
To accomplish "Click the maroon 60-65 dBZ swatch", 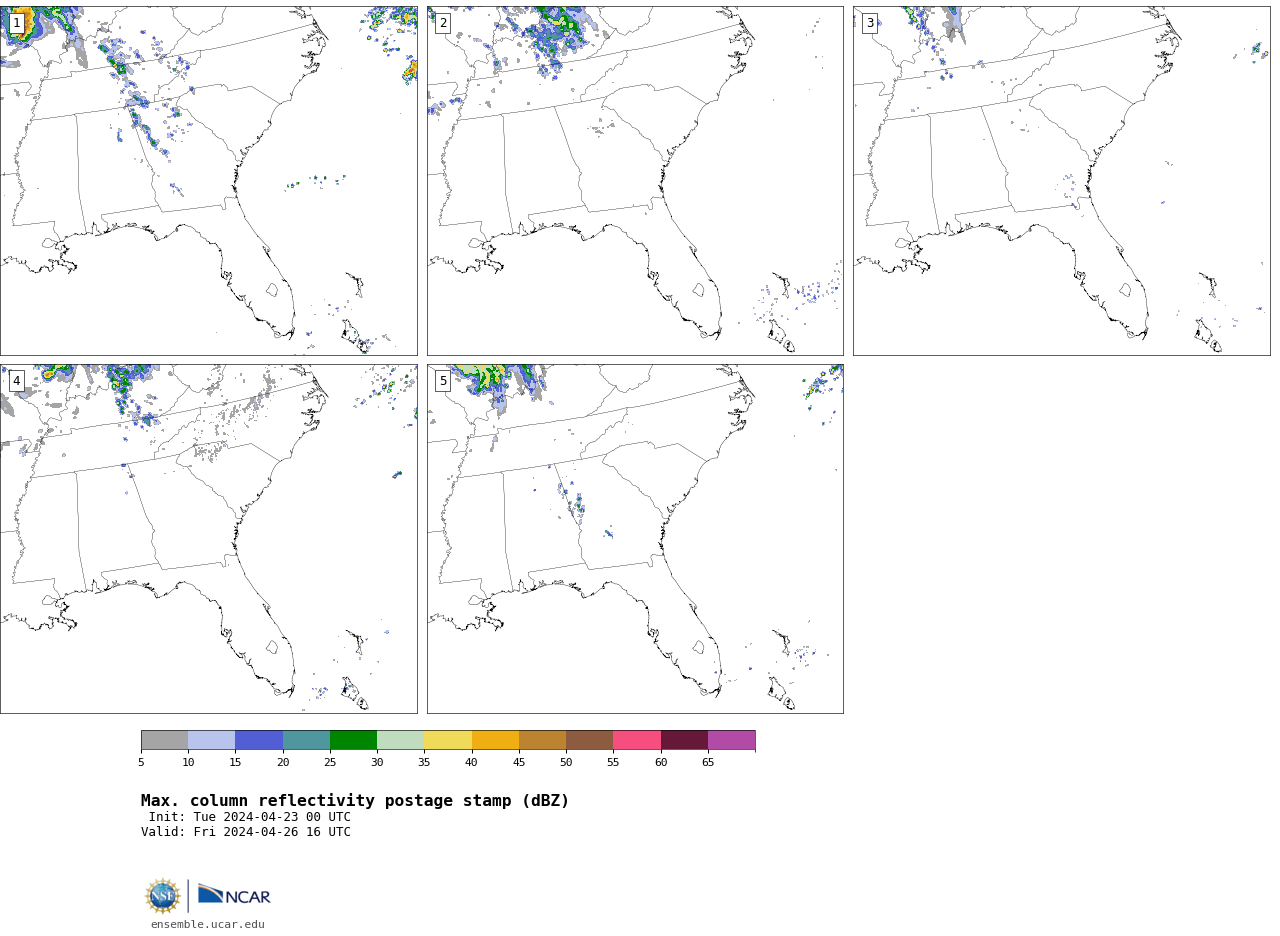I will point(684,740).
